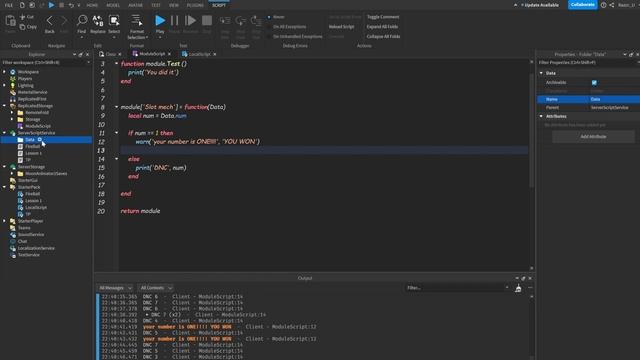640x360 pixels.
Task: Click the Name property value field Data
Action: click(x=615, y=99)
